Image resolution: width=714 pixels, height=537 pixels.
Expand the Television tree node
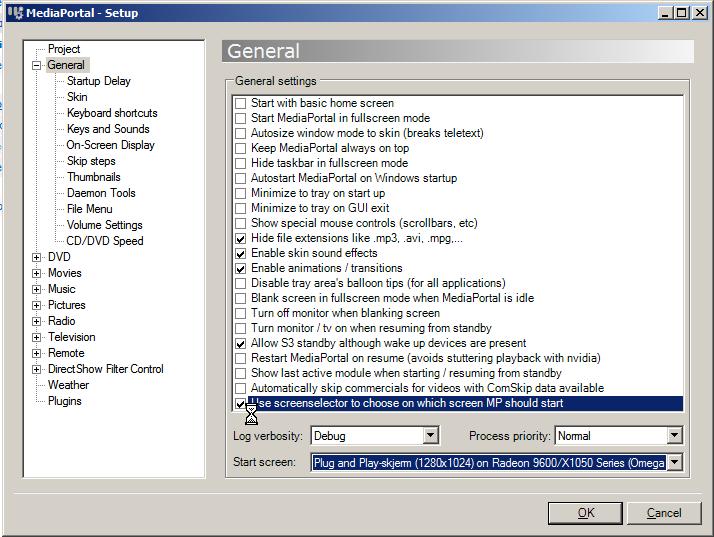pos(36,337)
